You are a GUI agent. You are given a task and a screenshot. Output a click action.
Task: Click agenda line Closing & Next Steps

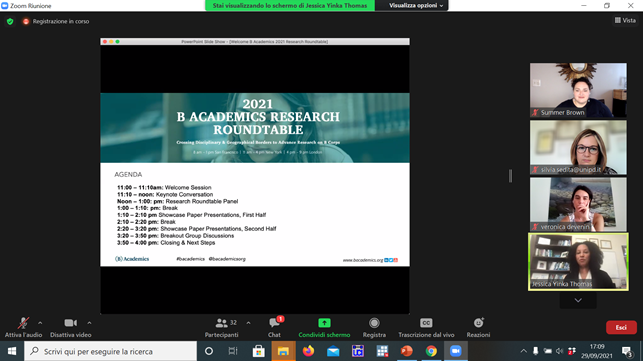pyautogui.click(x=166, y=243)
